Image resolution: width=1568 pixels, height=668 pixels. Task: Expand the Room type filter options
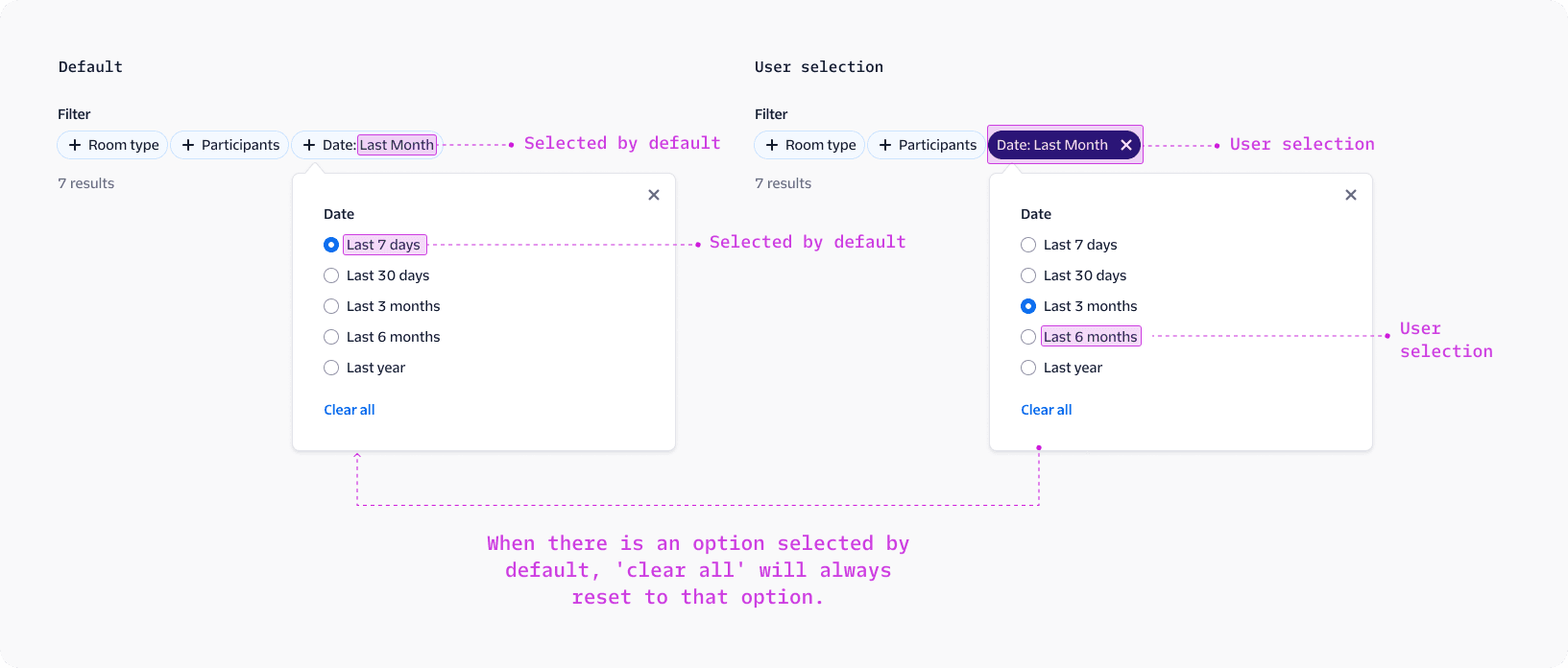coord(112,145)
